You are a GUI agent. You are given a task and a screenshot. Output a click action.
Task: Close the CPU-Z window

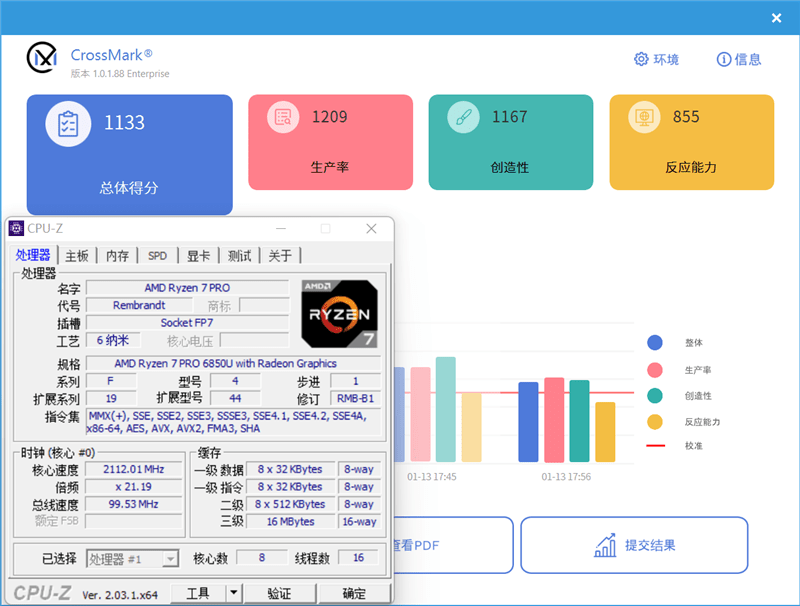point(371,229)
